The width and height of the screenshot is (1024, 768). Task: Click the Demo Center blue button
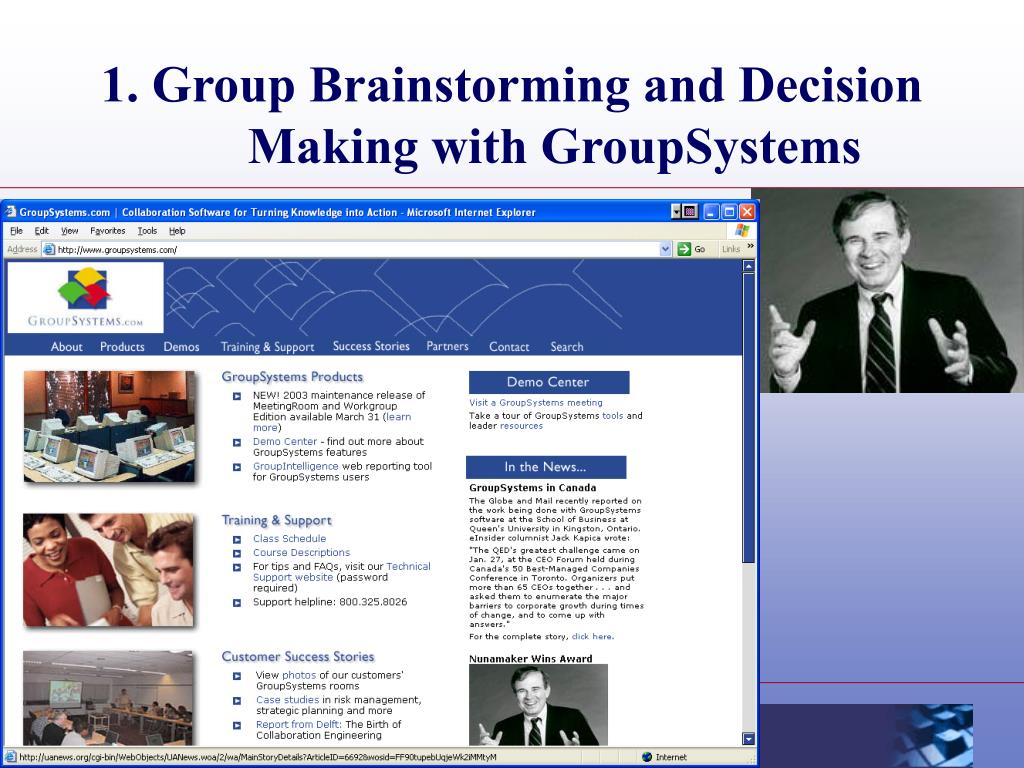(549, 382)
